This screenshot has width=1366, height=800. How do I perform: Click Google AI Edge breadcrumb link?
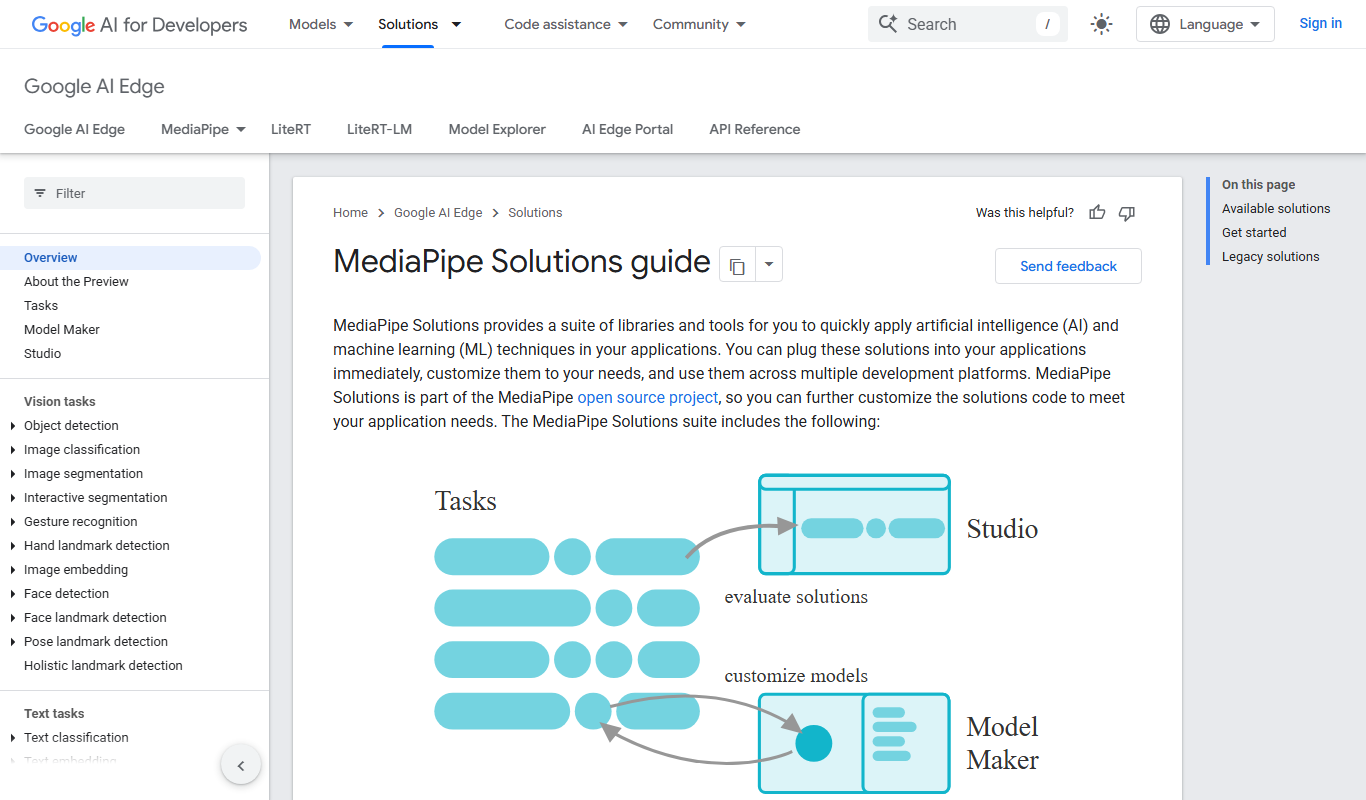[x=438, y=212]
